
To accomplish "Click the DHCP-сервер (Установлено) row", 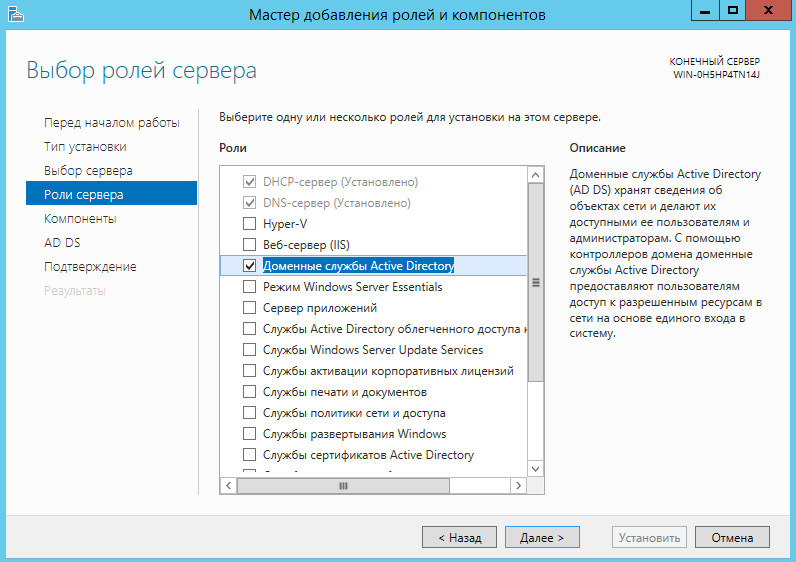I will [374, 182].
